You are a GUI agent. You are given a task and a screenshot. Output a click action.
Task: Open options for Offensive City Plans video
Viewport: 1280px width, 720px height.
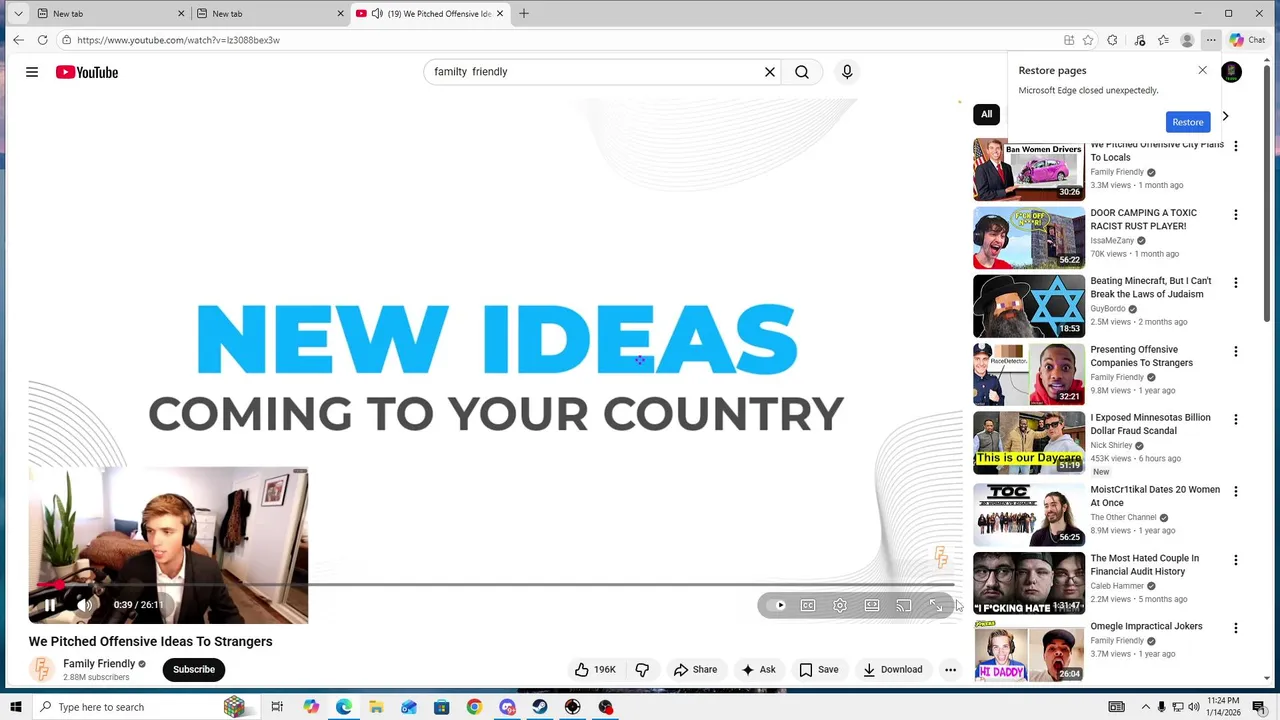(x=1235, y=146)
